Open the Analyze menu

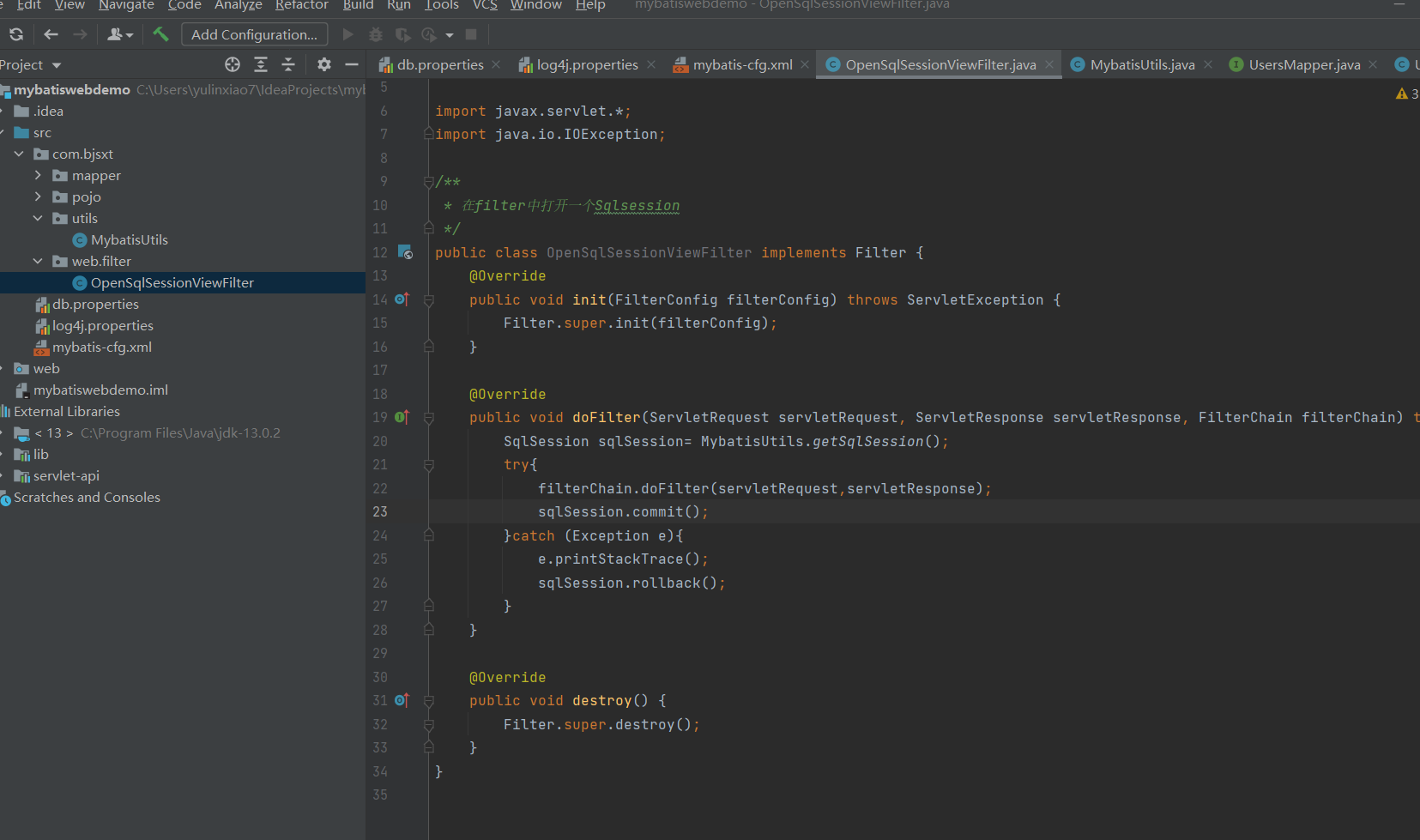pos(239,5)
